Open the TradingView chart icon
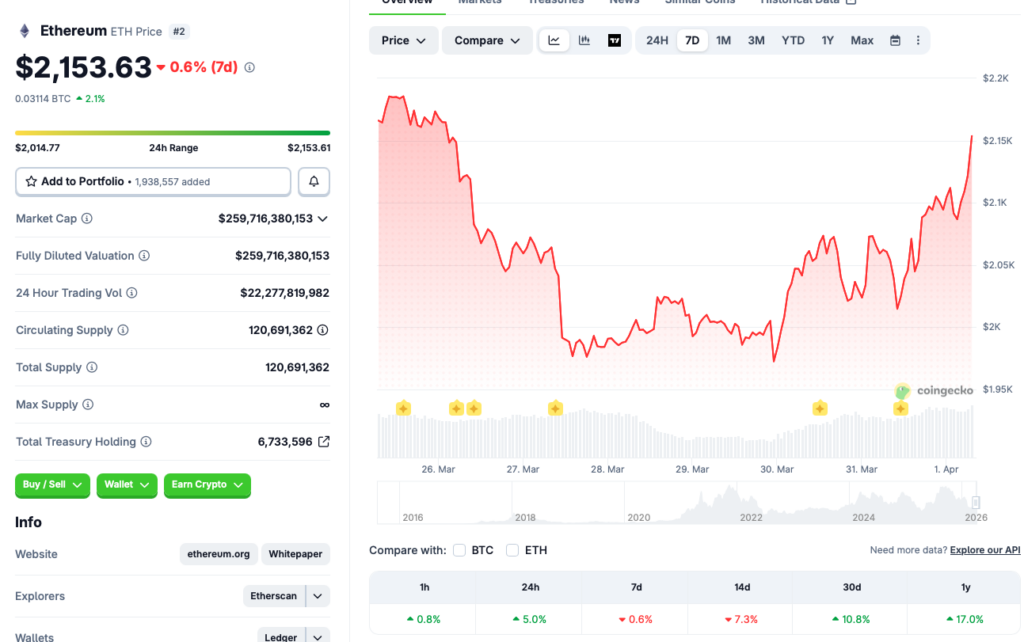This screenshot has width=1024, height=642. click(613, 40)
